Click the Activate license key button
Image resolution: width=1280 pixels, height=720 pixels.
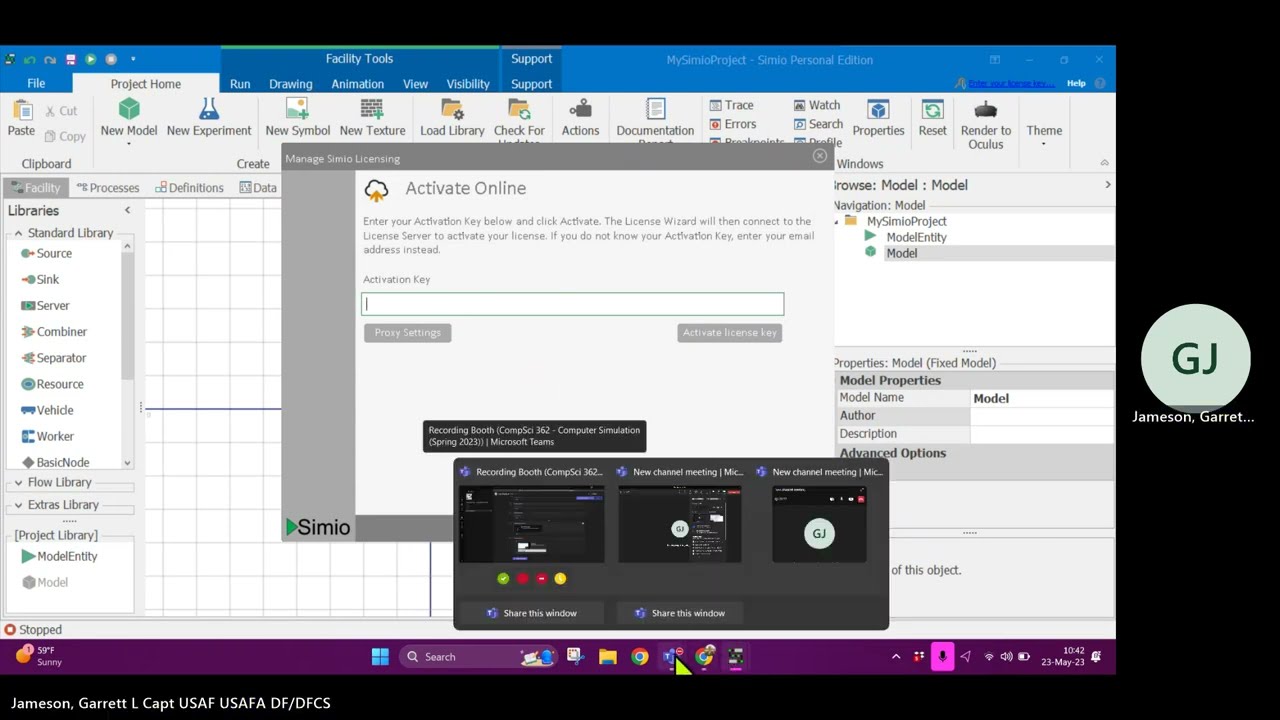pyautogui.click(x=729, y=332)
